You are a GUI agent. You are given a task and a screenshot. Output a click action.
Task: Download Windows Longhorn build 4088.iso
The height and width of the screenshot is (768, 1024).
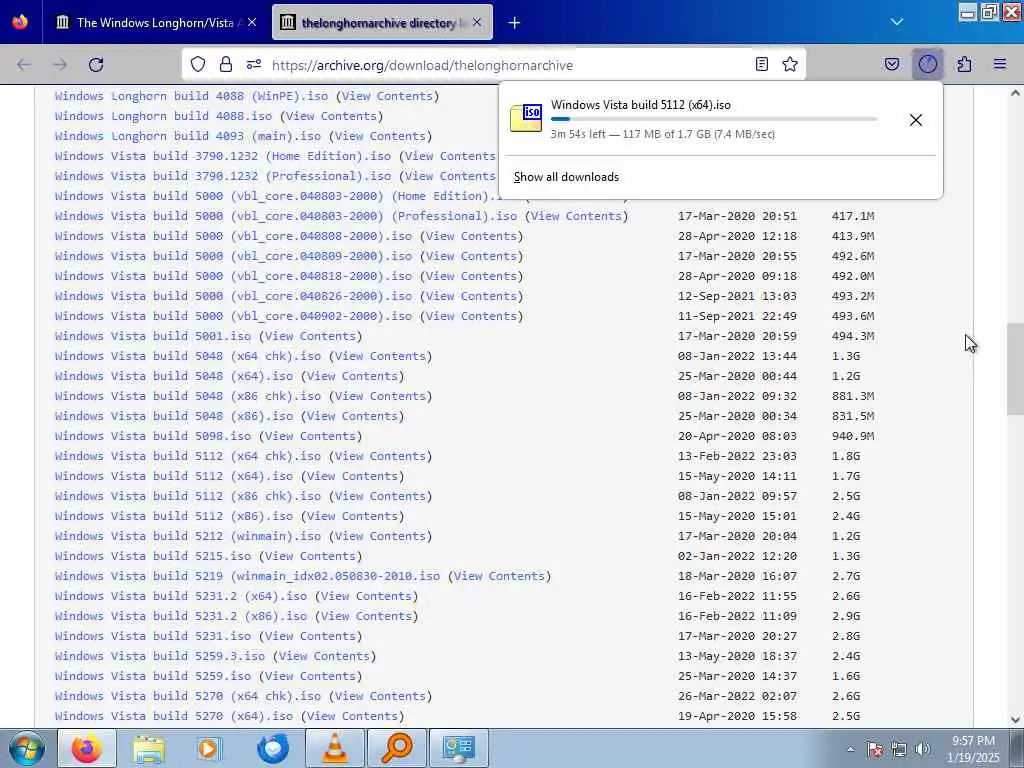point(163,116)
